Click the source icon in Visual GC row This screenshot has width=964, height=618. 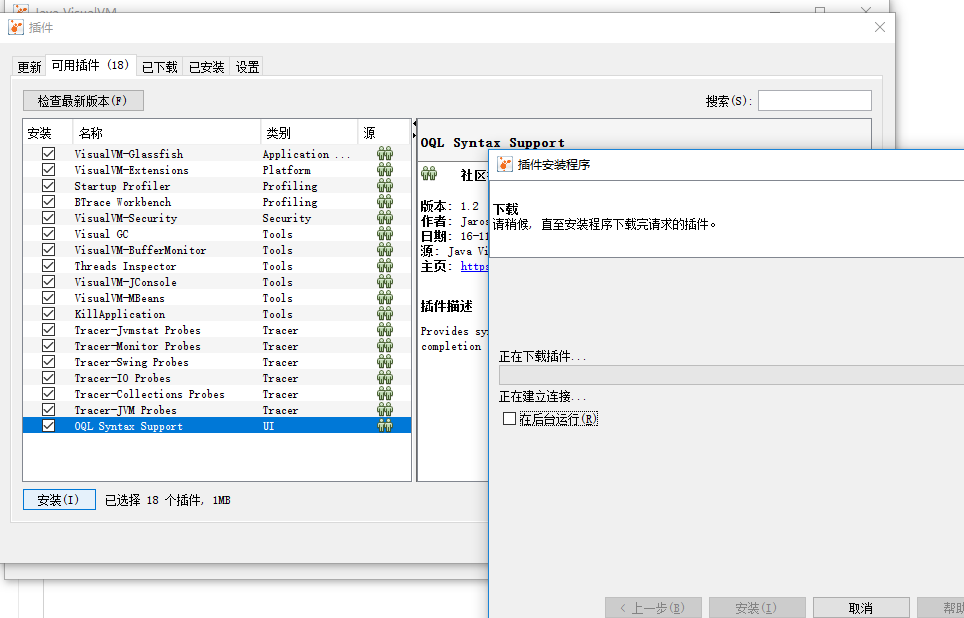tap(385, 234)
